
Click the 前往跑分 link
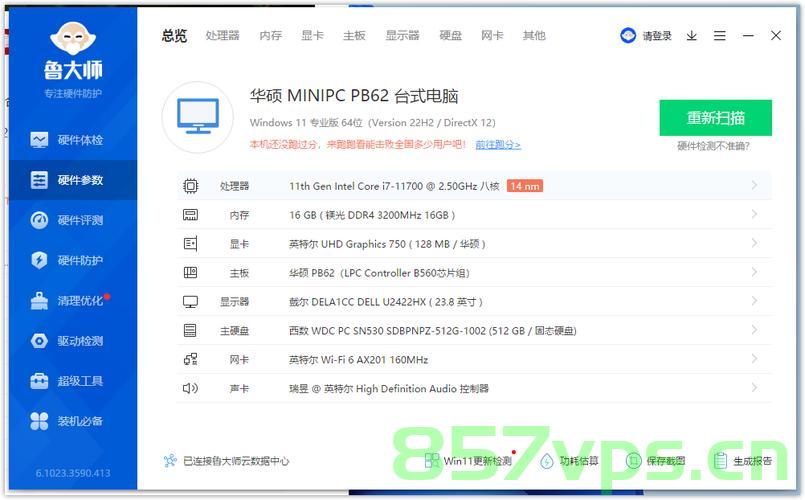point(498,145)
